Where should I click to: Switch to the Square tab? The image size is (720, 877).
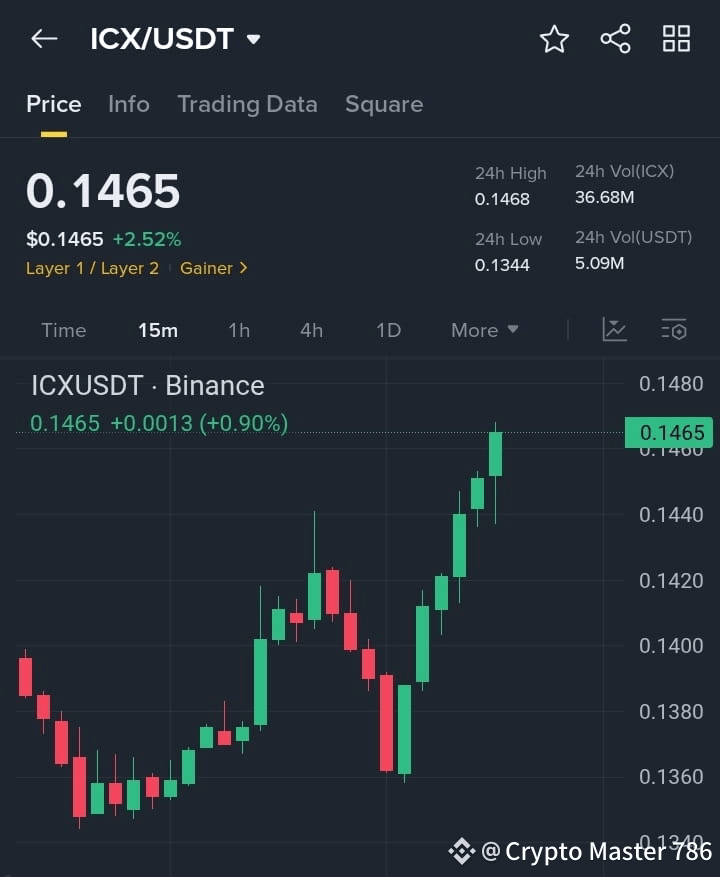pos(384,104)
